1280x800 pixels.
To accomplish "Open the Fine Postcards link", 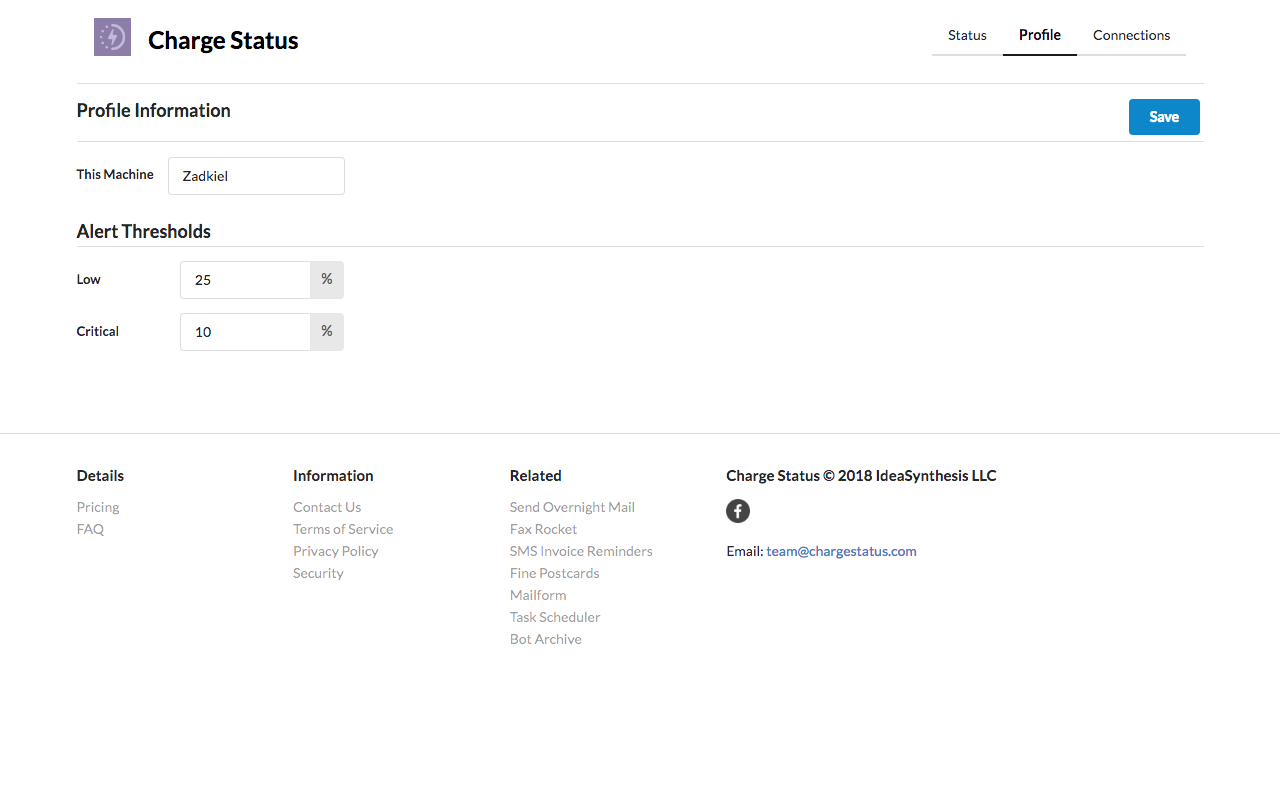I will click(555, 573).
